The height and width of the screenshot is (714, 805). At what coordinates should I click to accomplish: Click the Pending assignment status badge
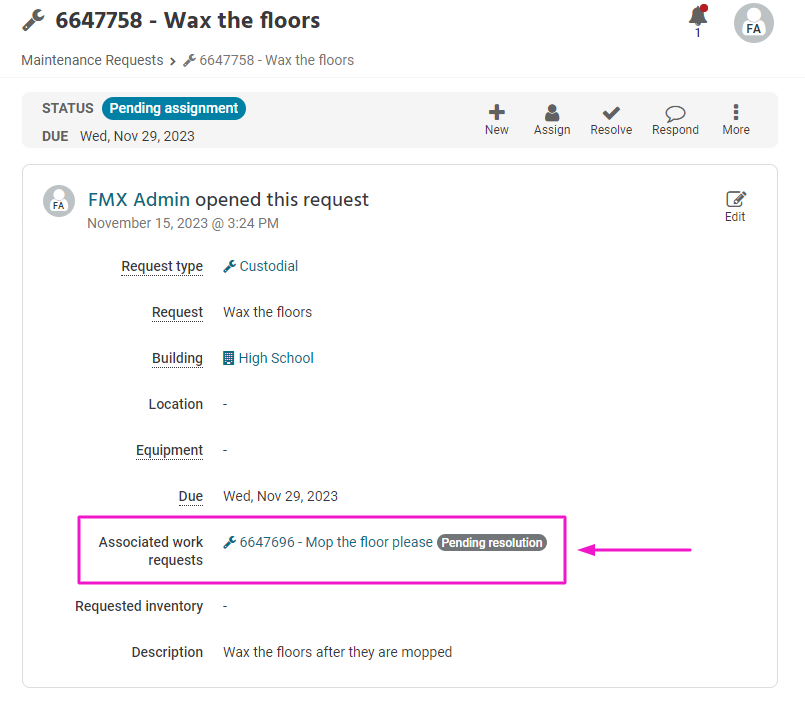click(174, 108)
